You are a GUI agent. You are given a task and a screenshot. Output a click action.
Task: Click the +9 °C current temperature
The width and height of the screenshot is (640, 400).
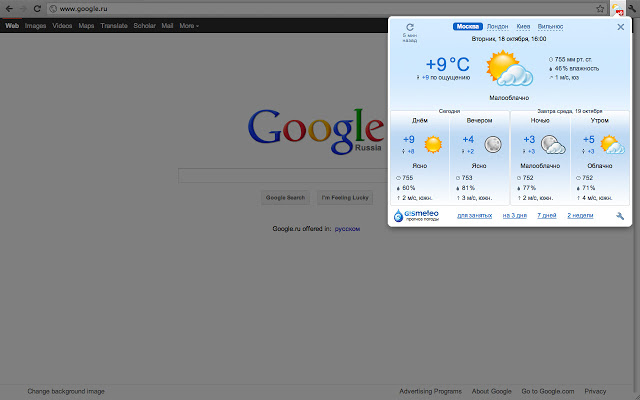(447, 64)
